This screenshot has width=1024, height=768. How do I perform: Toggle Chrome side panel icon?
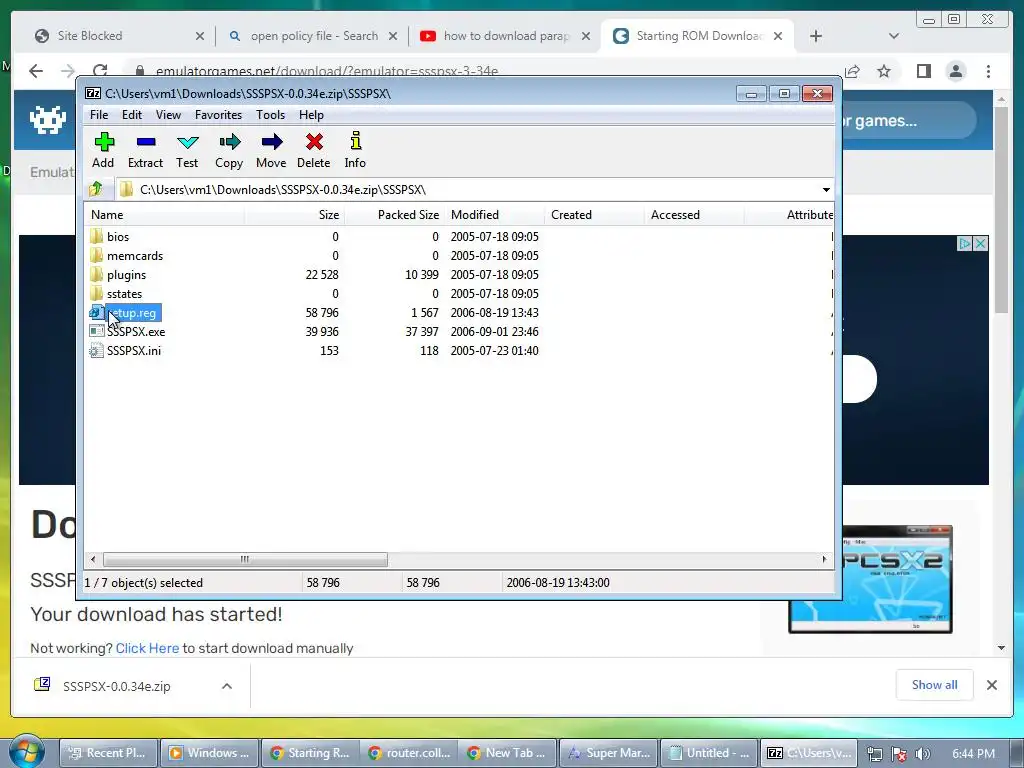pos(923,71)
